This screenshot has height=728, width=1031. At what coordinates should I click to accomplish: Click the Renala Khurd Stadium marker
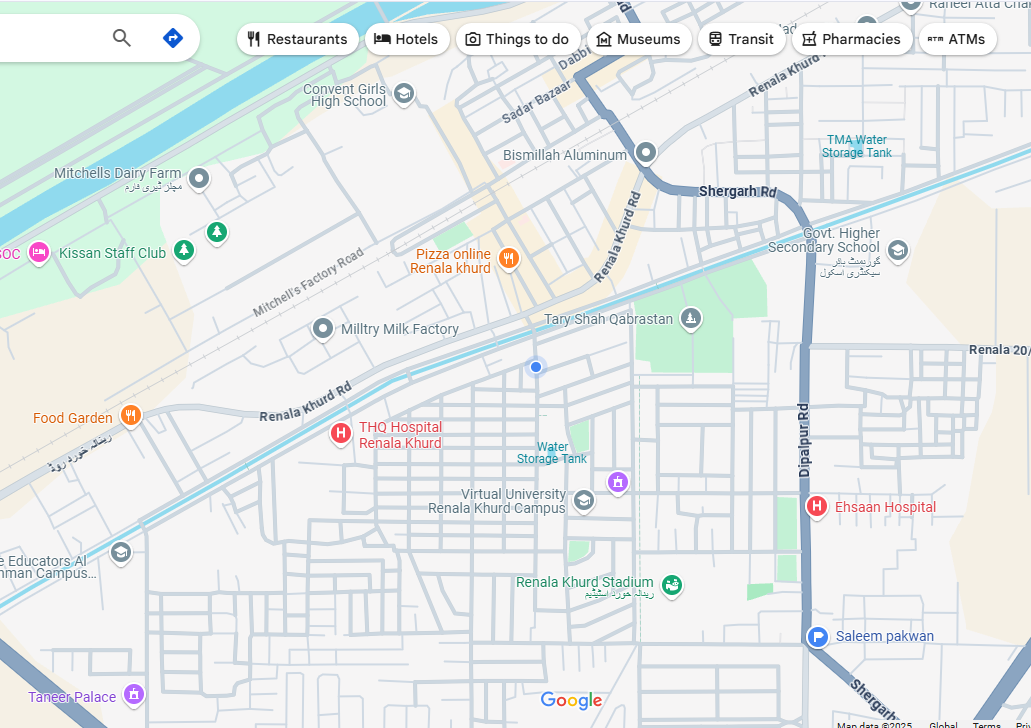[673, 585]
